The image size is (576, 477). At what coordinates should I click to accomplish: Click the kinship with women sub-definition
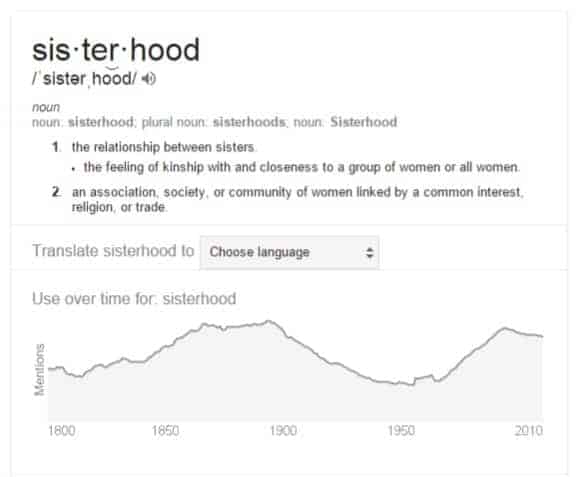point(301,168)
